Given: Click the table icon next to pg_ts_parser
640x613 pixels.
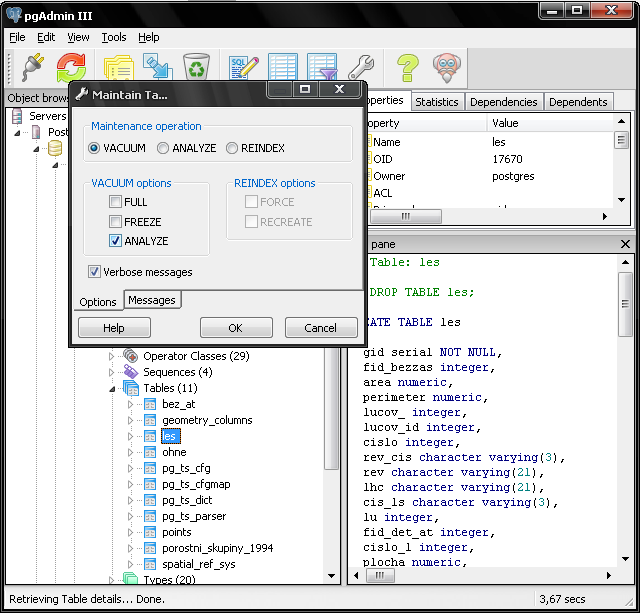Looking at the screenshot, I should [150, 516].
